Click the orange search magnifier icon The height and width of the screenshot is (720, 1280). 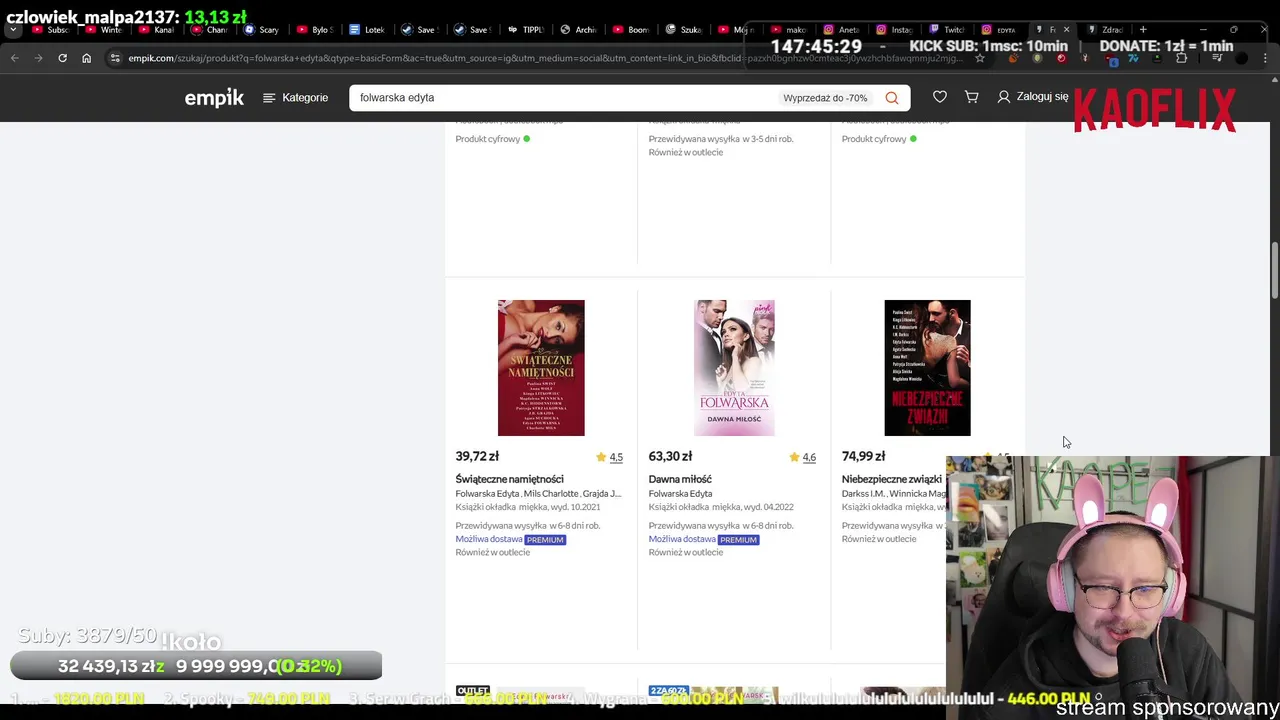892,98
